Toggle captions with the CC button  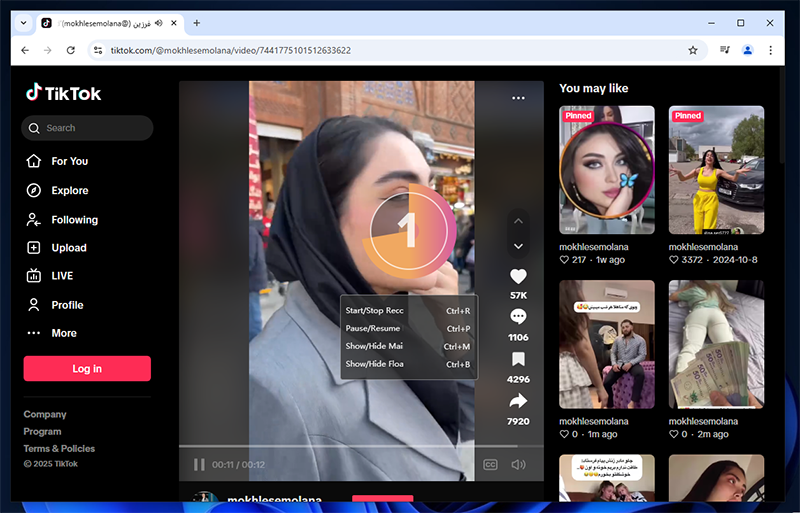[490, 465]
